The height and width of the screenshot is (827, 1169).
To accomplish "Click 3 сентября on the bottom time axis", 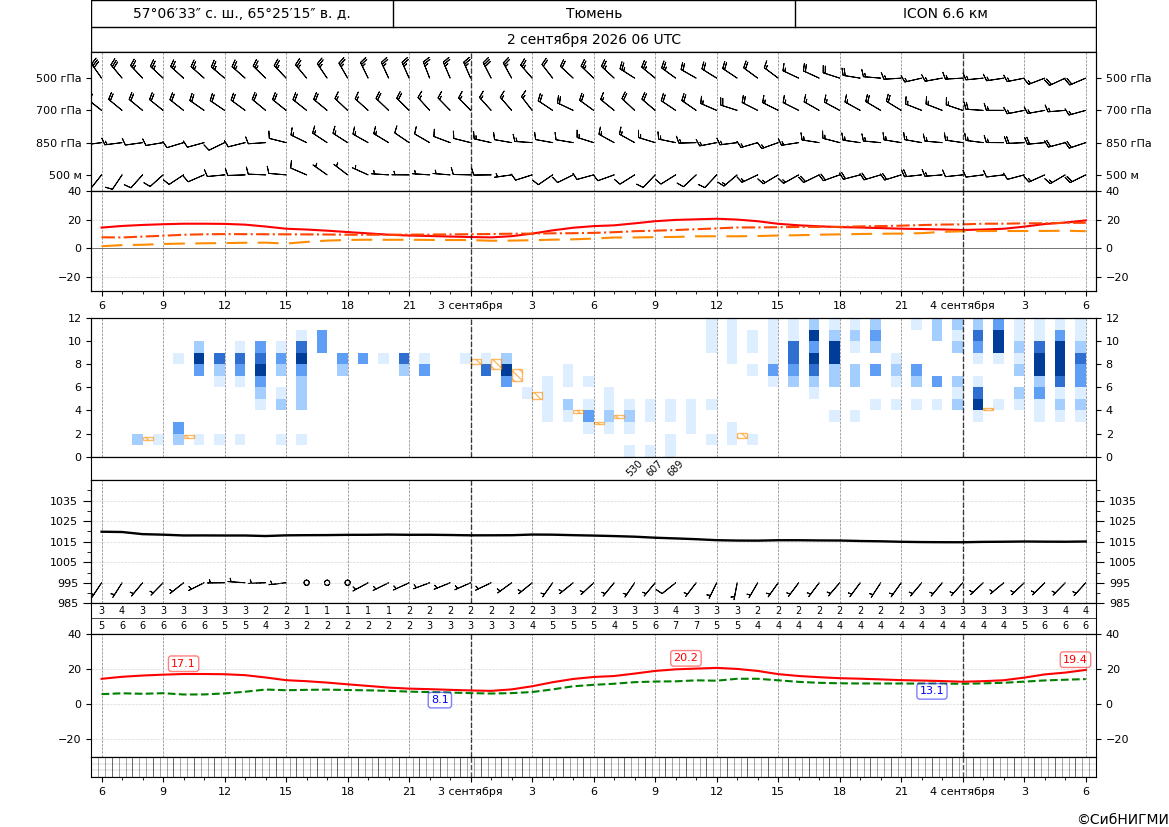I will [x=470, y=791].
